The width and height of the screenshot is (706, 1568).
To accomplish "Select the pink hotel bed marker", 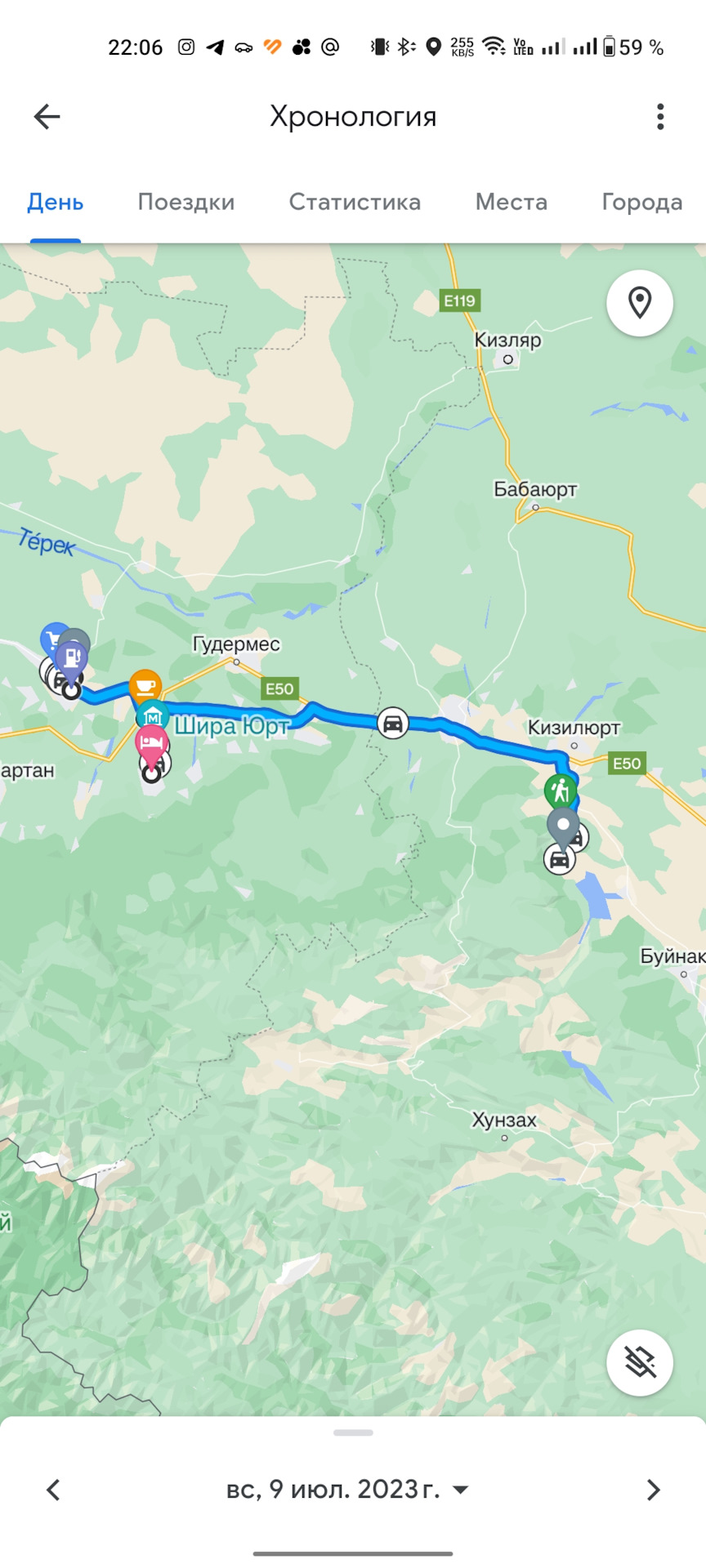I will 151,743.
